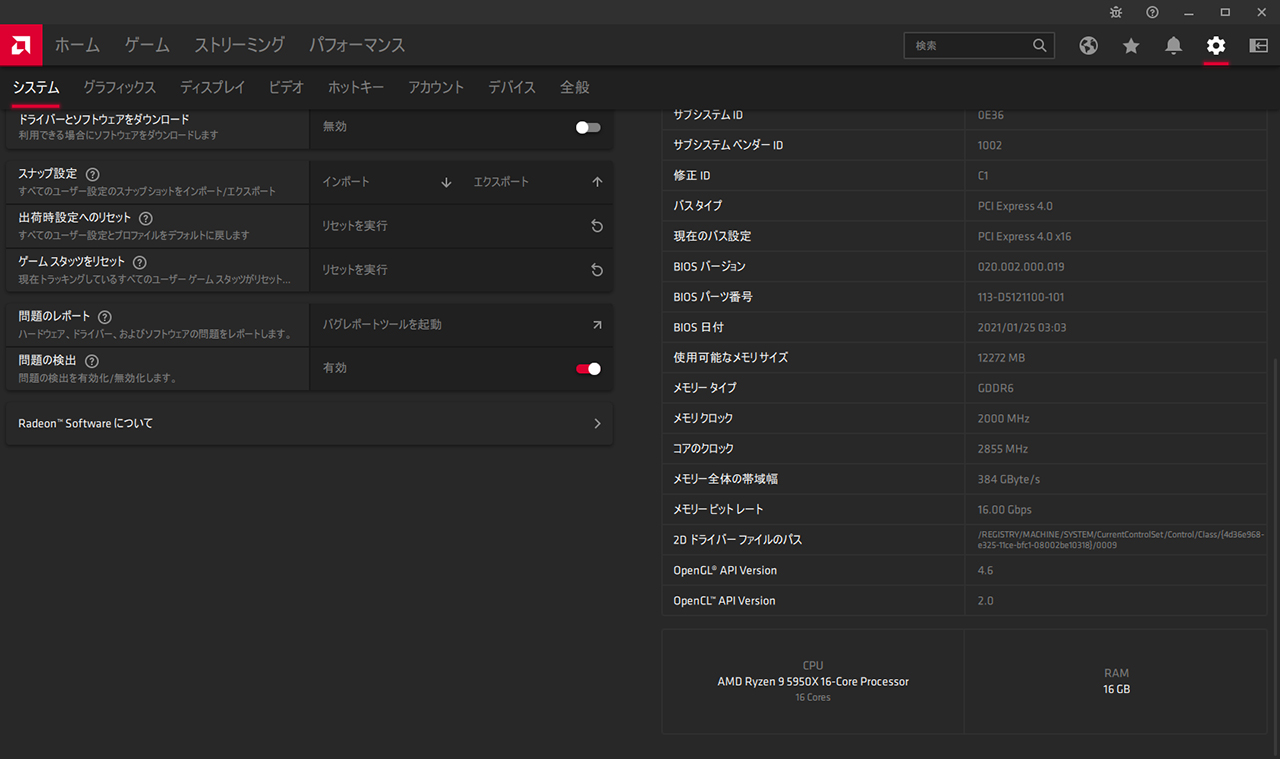Open the アカウント settings tab
The height and width of the screenshot is (759, 1280).
[436, 88]
